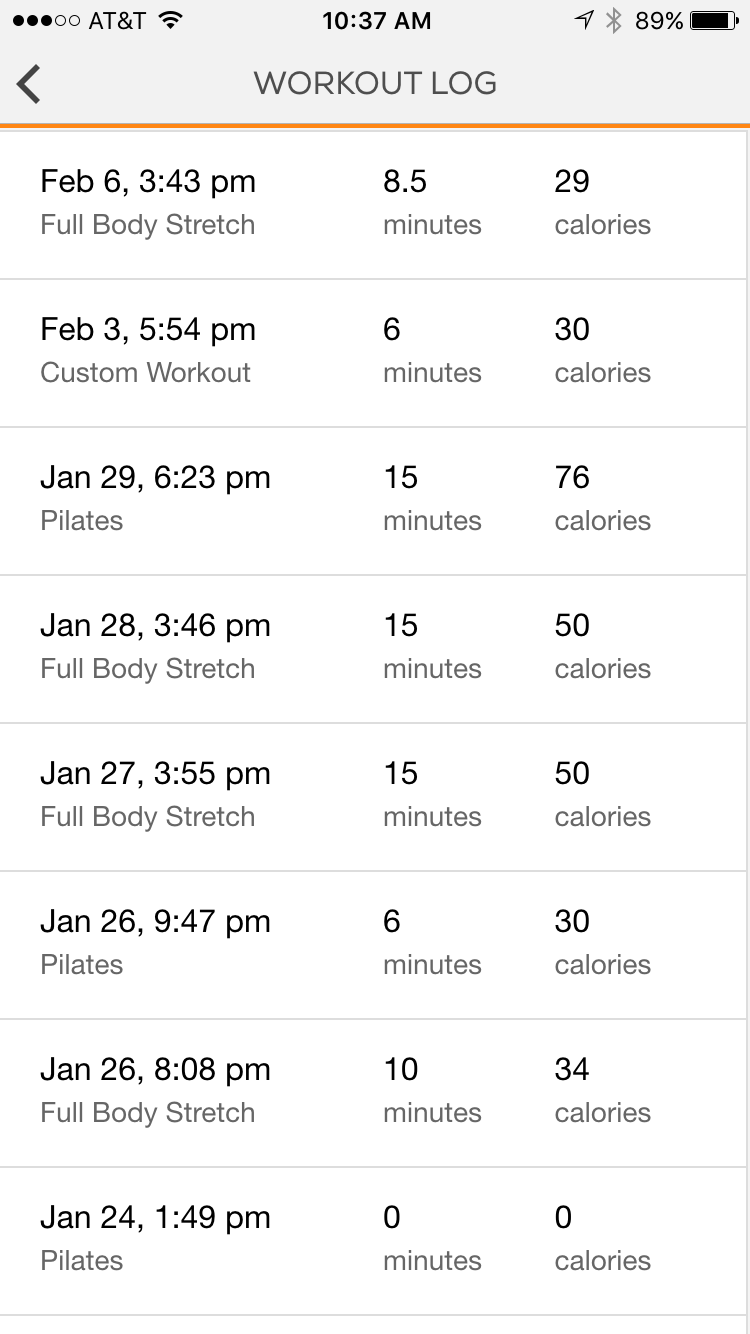750x1334 pixels.
Task: Tap the back arrow icon
Action: (x=29, y=83)
